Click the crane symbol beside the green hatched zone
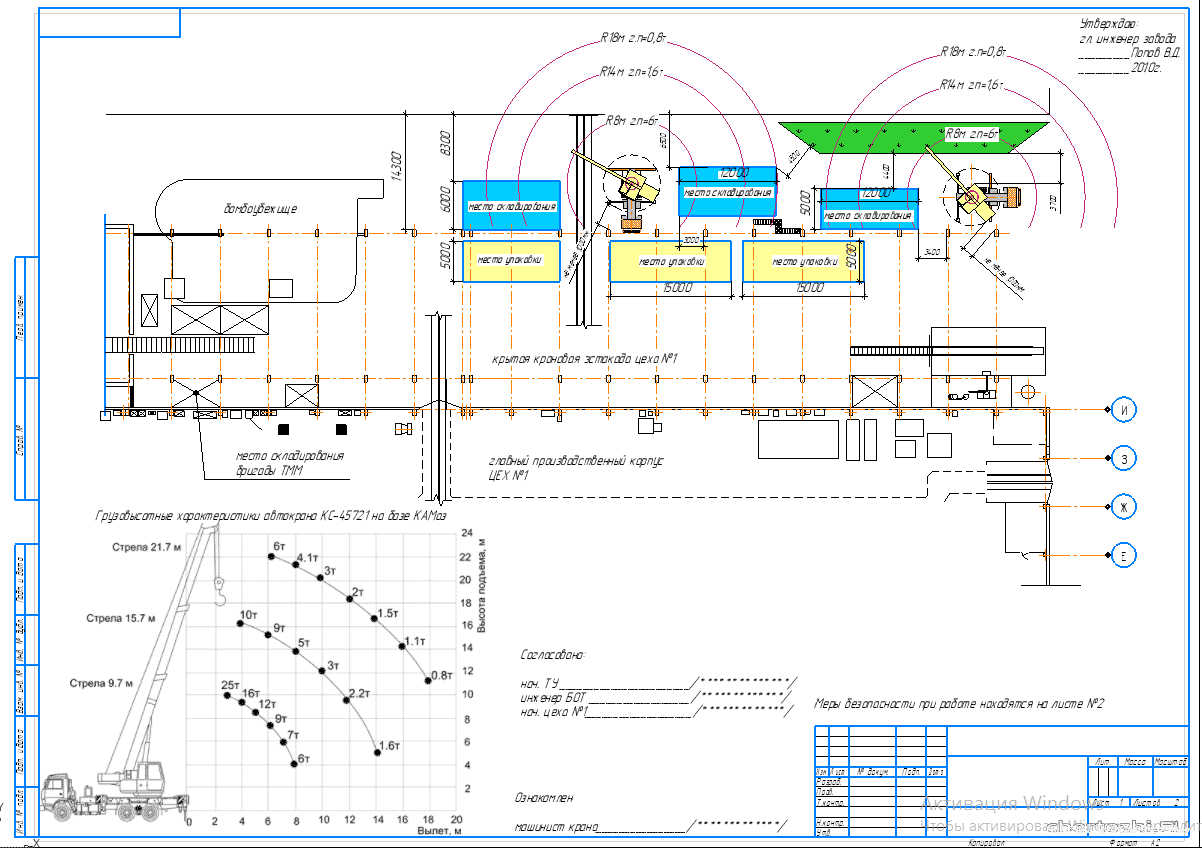1202x848 pixels. 975,199
